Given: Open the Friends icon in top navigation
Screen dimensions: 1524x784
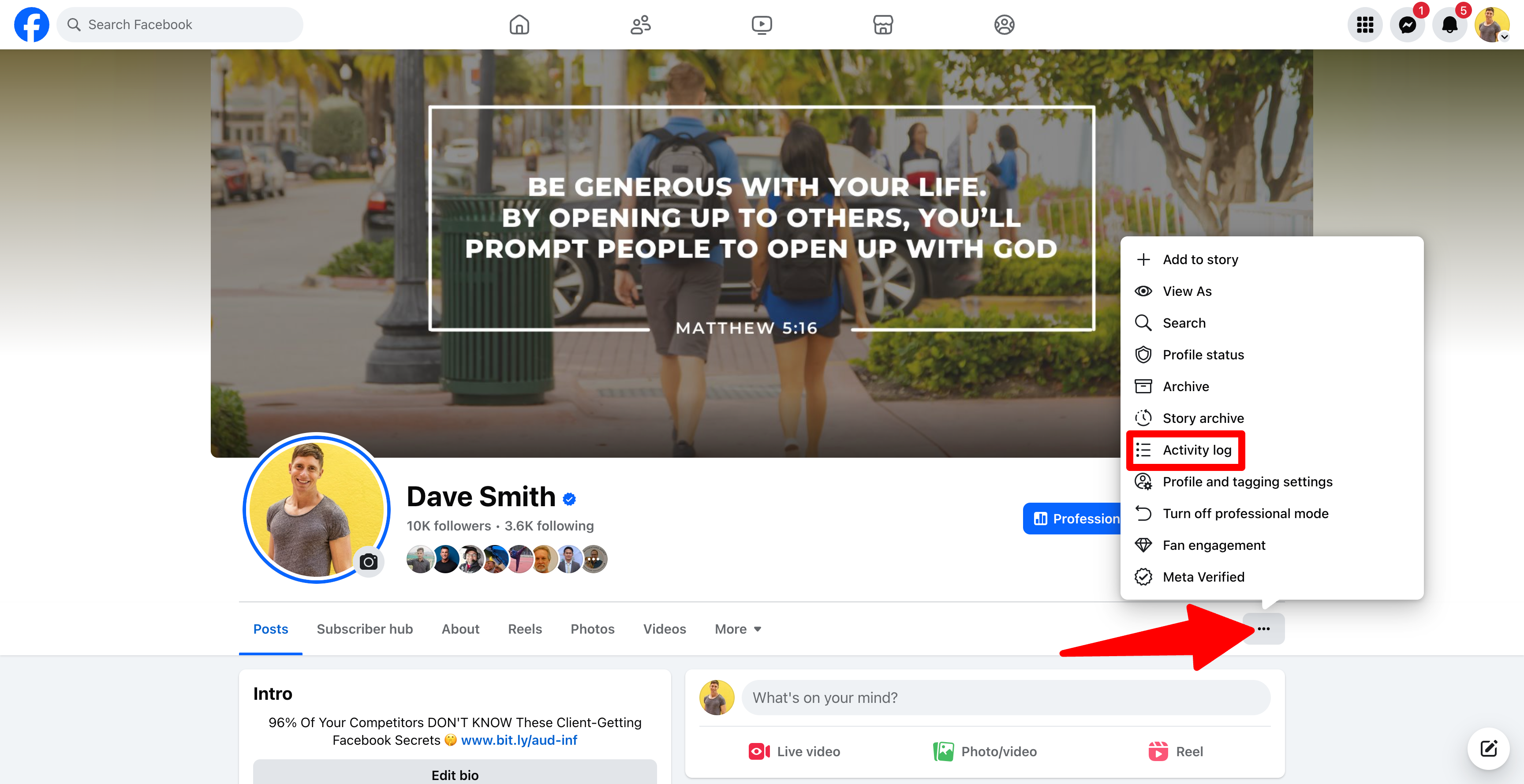Looking at the screenshot, I should [640, 24].
